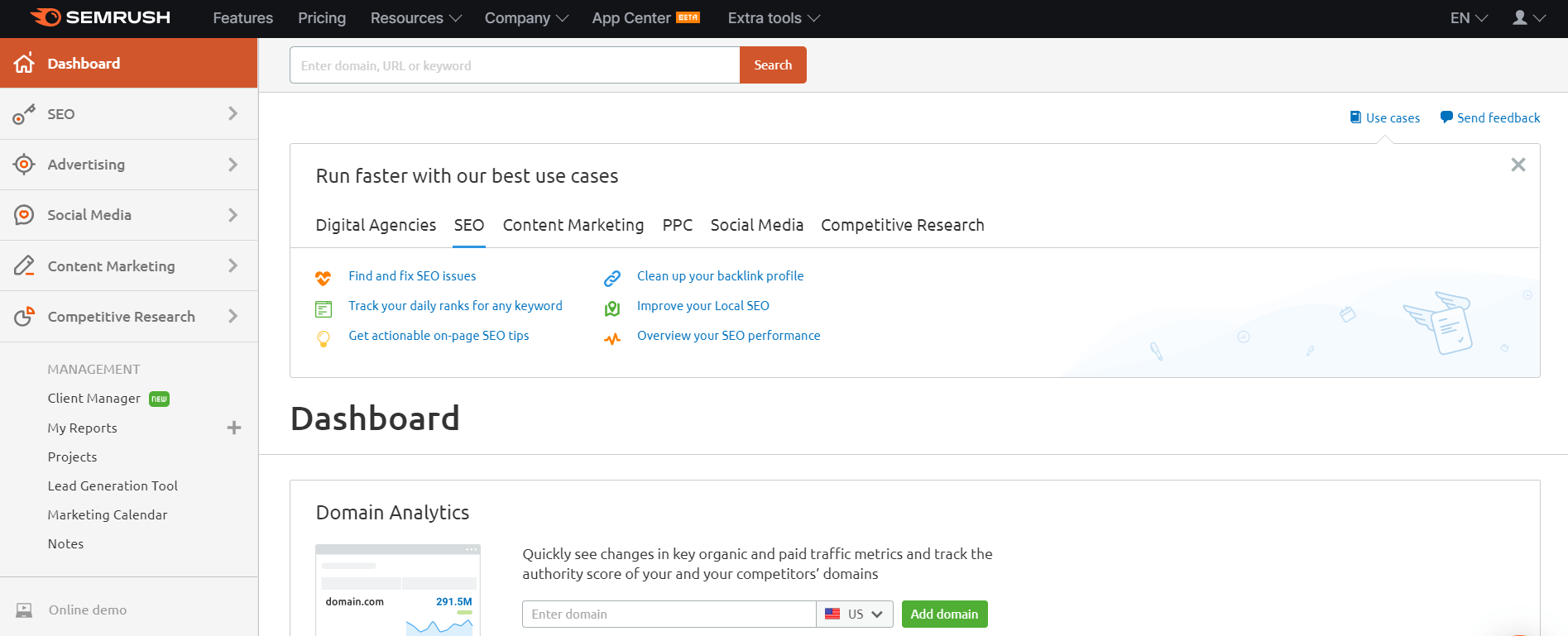Screen dimensions: 1568x636
Task: Click the heart icon for SEO issues
Action: pyautogui.click(x=324, y=278)
